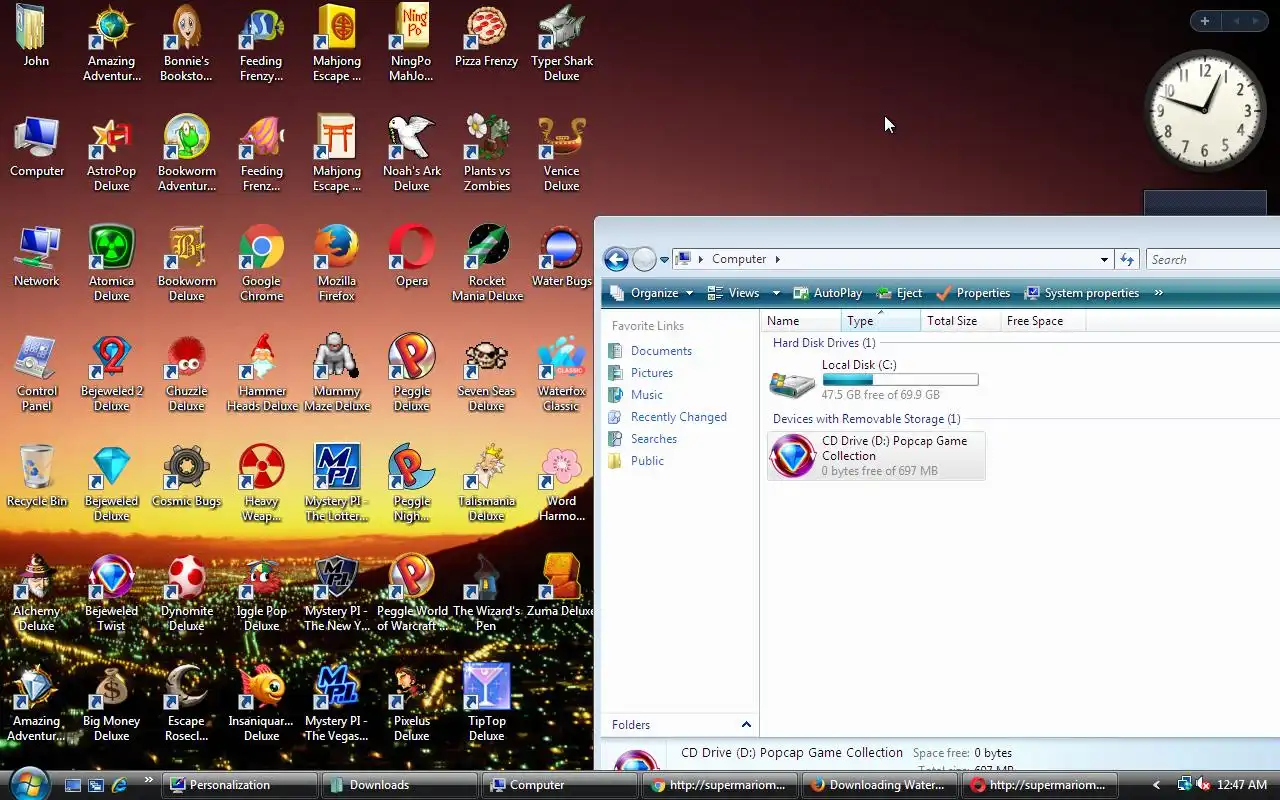Sort by the Free Space column

tap(1043, 321)
